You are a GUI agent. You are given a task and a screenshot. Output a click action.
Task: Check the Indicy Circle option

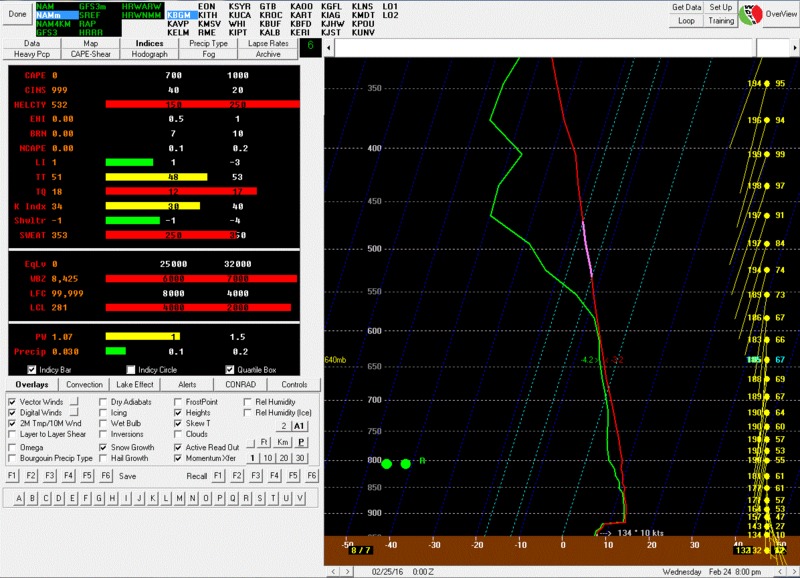[x=131, y=369]
